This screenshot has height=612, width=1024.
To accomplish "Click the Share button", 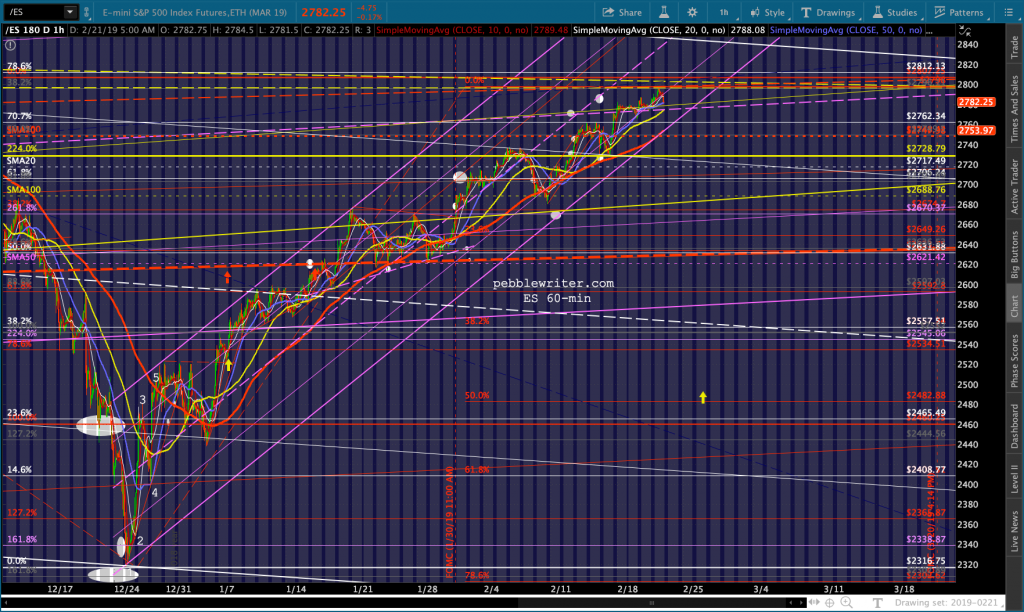I will (622, 12).
